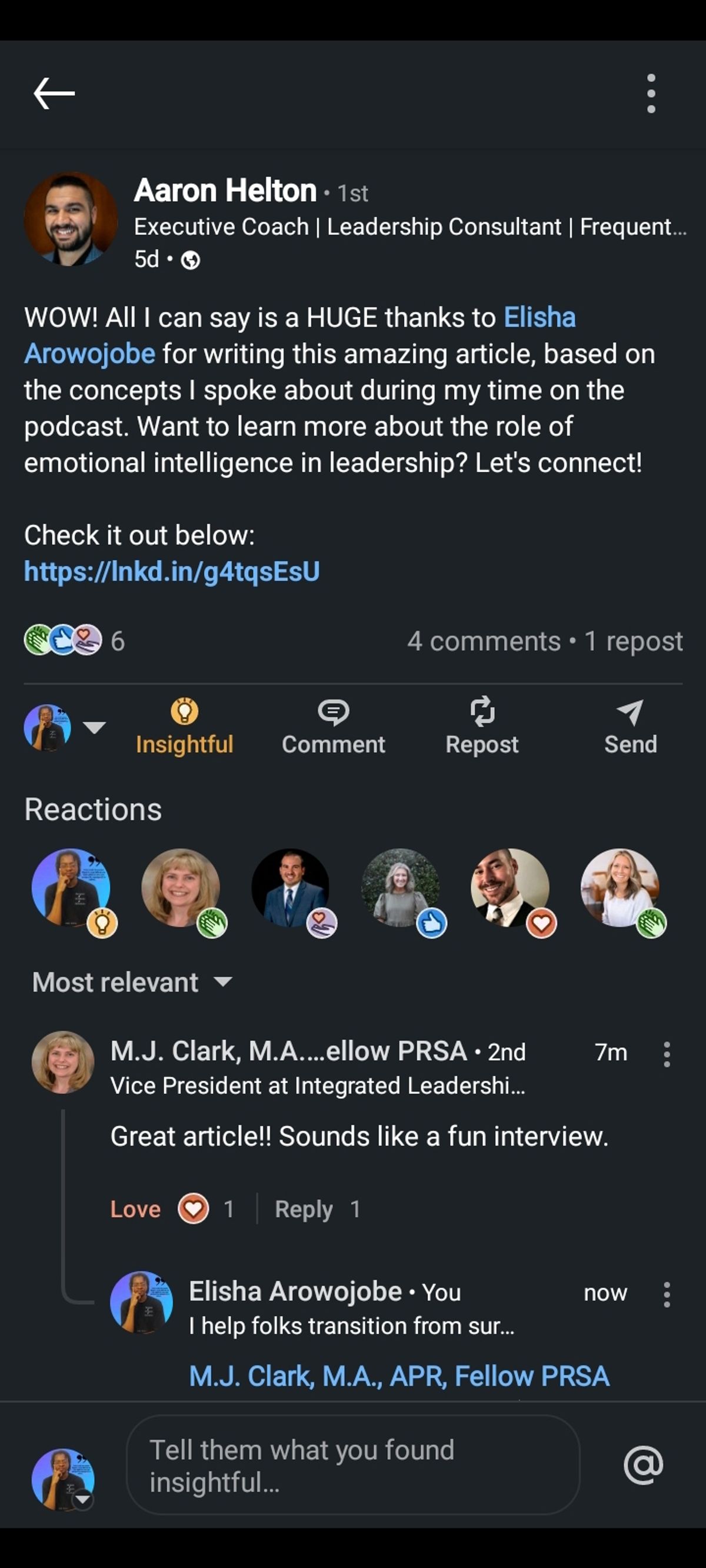Open the post's three-dot overflow menu
Image resolution: width=706 pixels, height=1568 pixels.
[x=651, y=93]
